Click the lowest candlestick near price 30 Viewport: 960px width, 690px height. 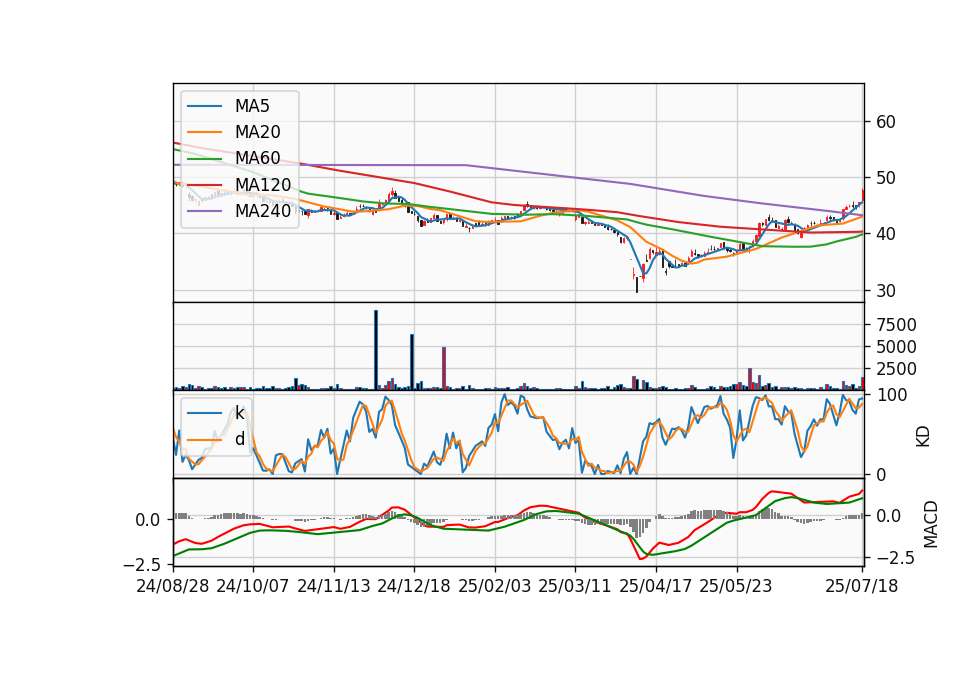[637, 283]
